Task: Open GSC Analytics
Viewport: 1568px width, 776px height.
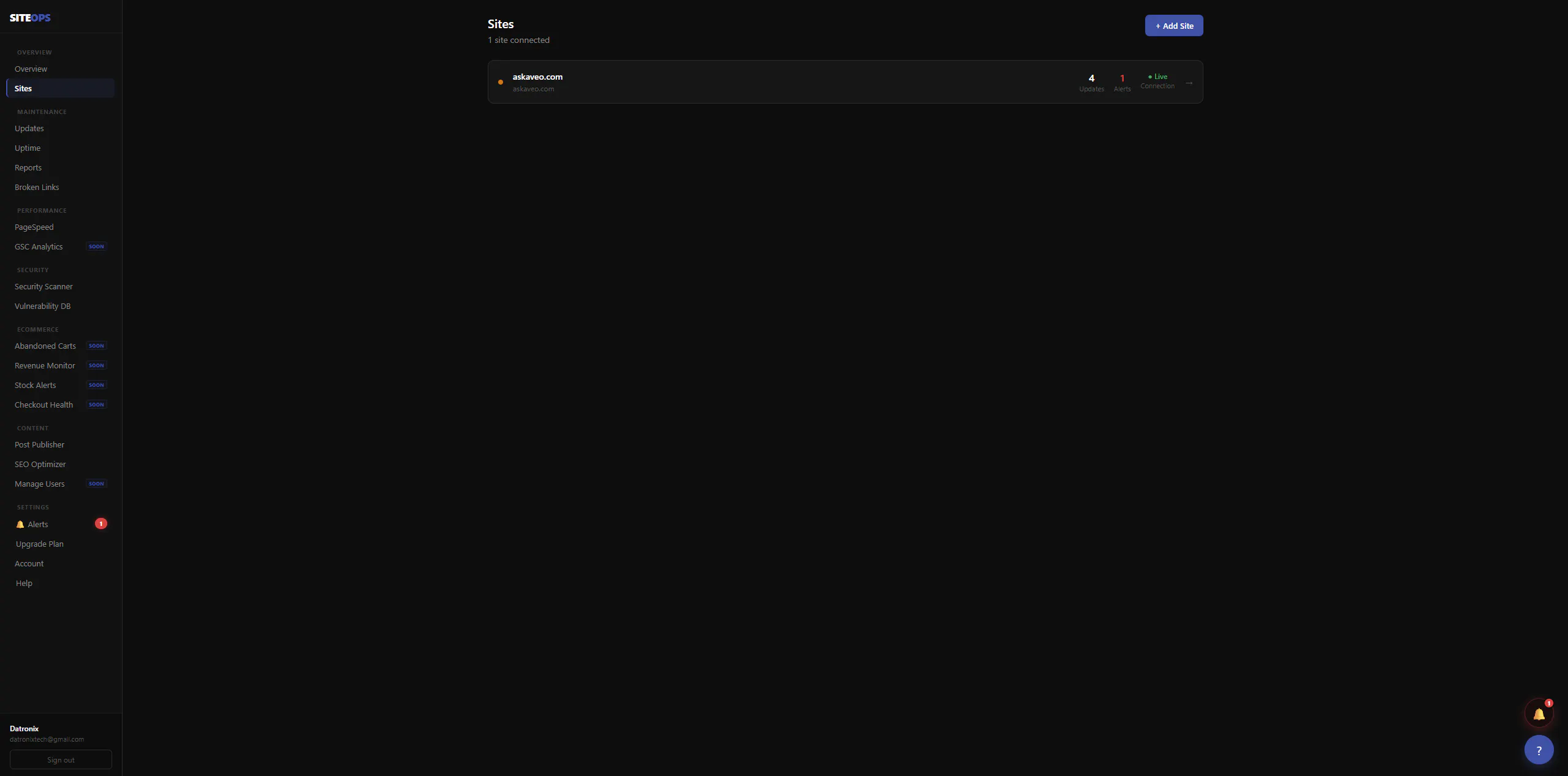Action: [x=60, y=246]
